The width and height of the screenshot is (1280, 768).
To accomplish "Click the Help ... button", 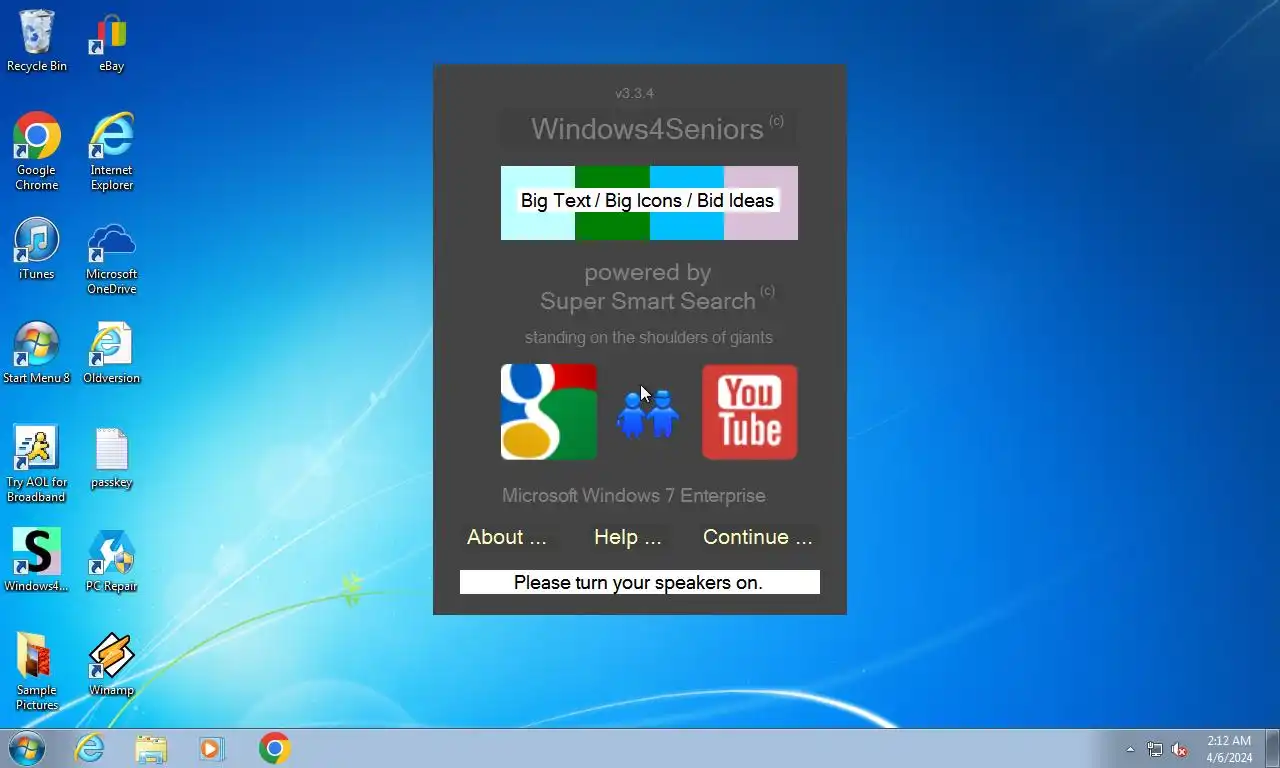I will point(628,537).
